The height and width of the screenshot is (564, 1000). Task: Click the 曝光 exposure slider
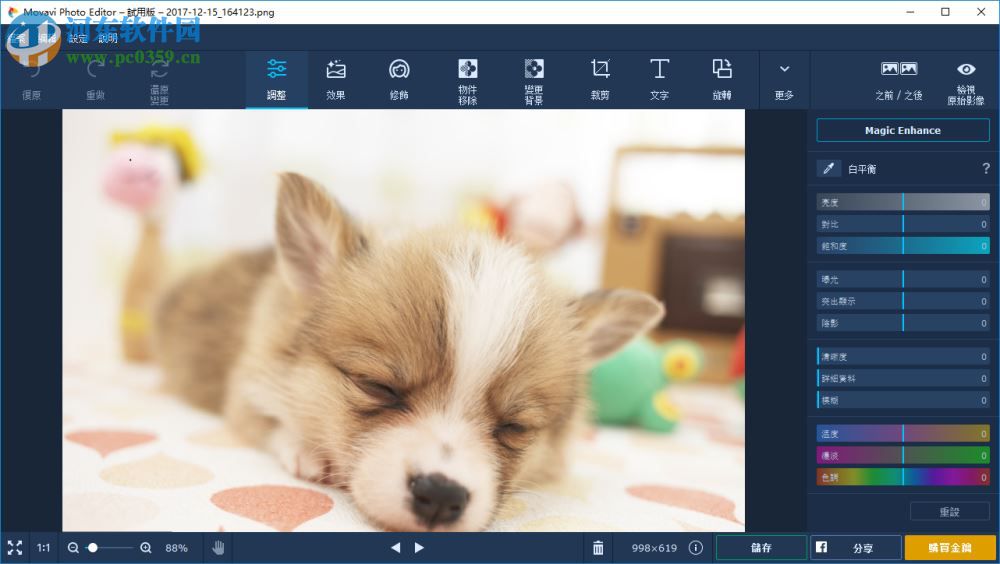click(902, 279)
